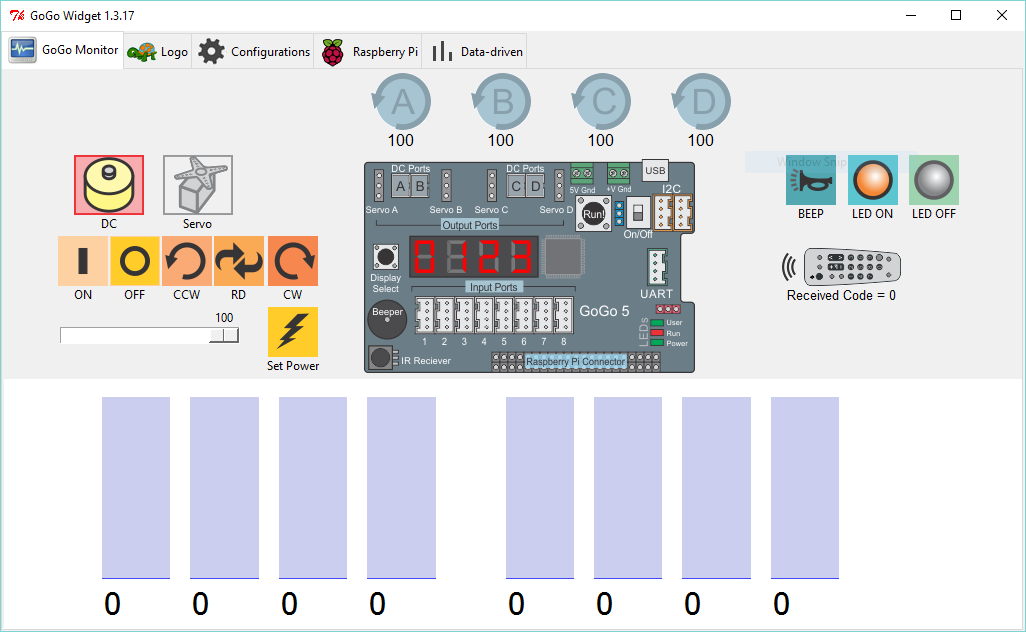Click the RD reverse direction icon
This screenshot has height=632, width=1026.
(239, 261)
